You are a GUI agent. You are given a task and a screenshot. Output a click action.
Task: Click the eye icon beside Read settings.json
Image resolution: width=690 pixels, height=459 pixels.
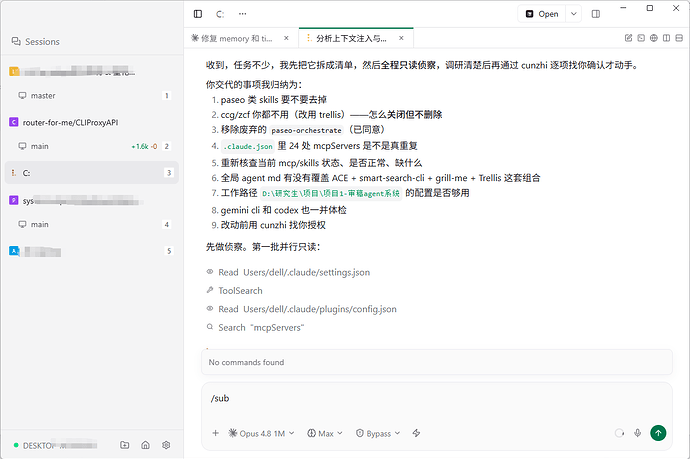[x=210, y=272]
